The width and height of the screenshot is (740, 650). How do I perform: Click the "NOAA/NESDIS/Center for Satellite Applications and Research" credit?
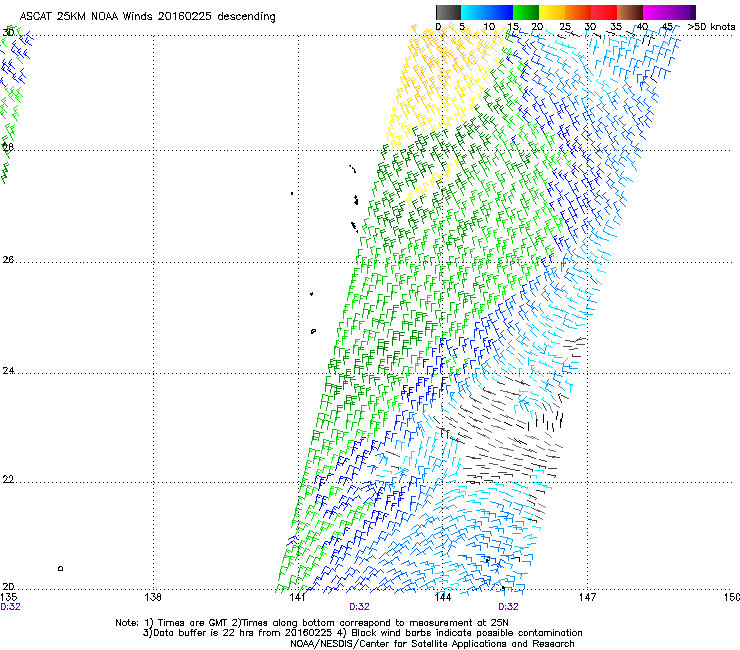pyautogui.click(x=432, y=644)
